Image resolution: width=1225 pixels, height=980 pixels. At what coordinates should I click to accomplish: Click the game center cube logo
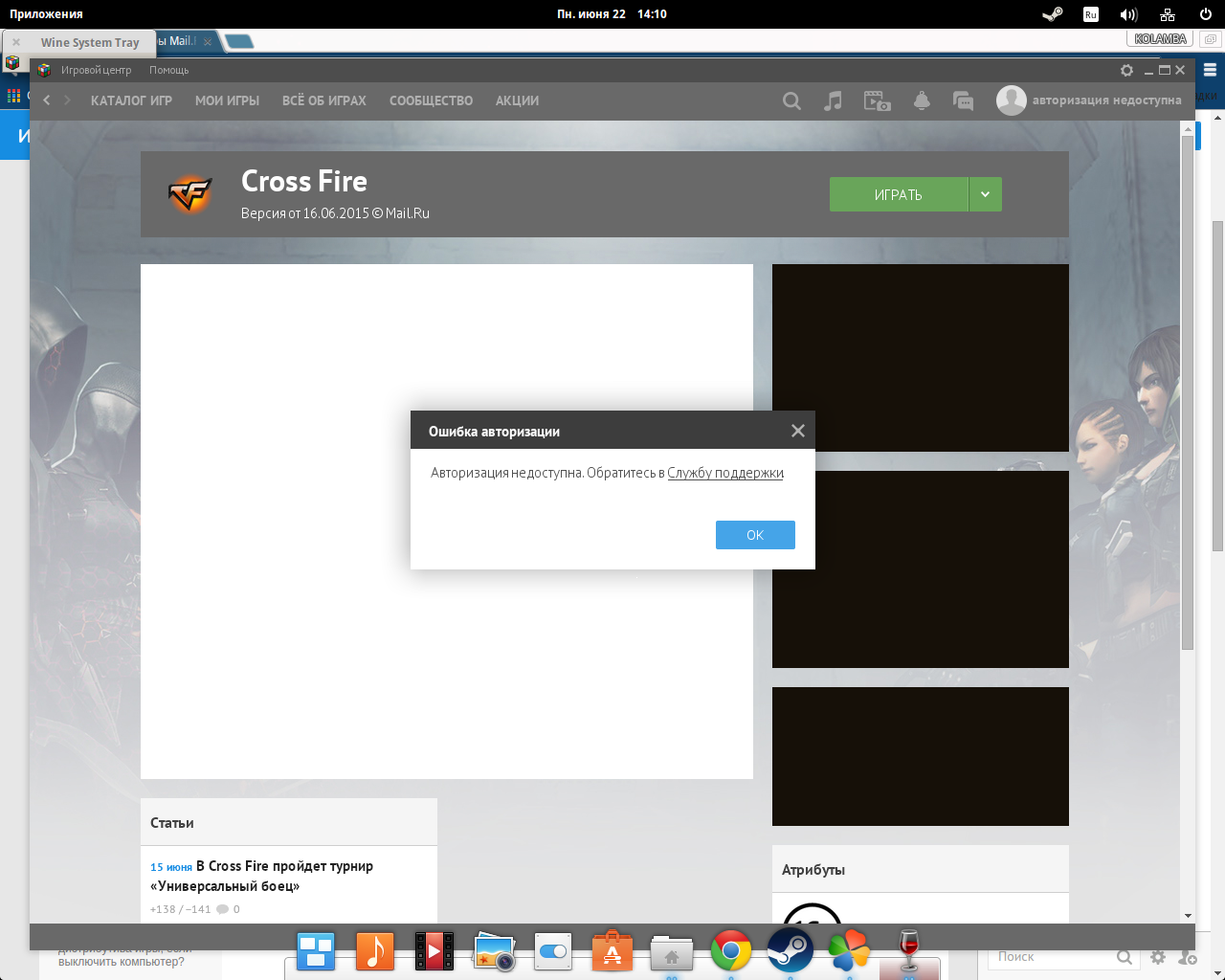44,70
